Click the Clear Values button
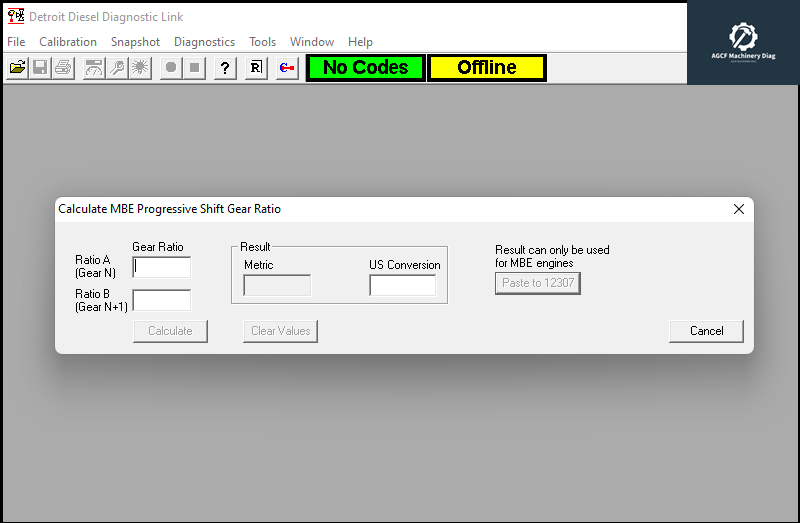The height and width of the screenshot is (523, 800). tap(281, 331)
